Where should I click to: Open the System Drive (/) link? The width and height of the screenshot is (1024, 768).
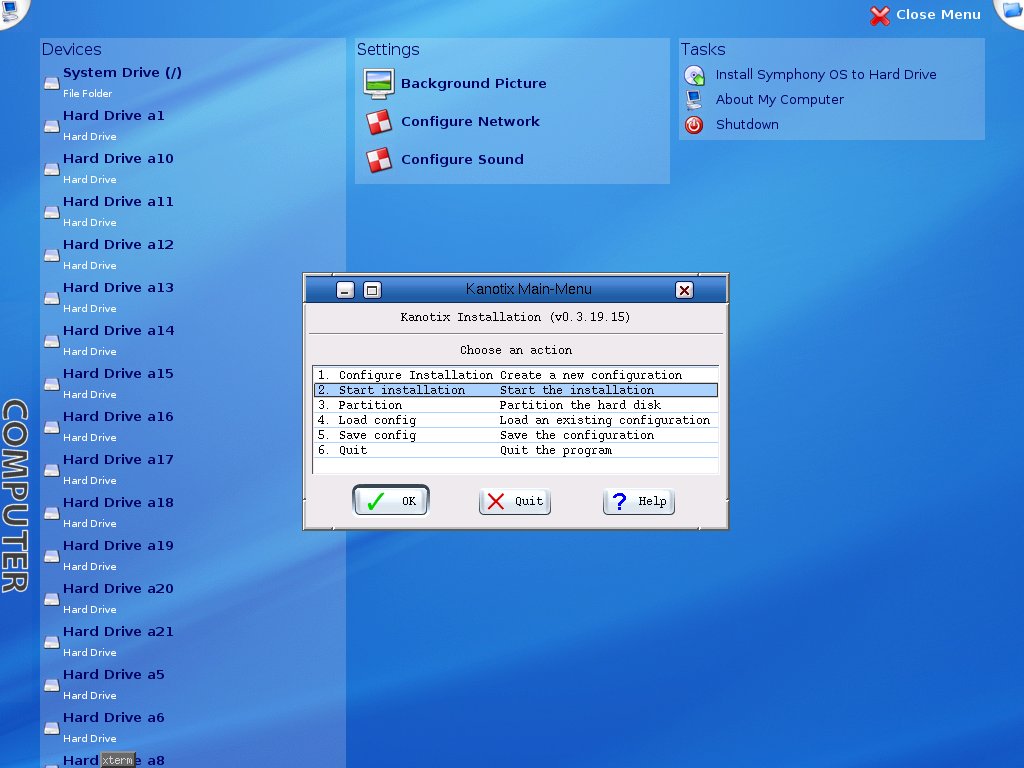click(122, 72)
